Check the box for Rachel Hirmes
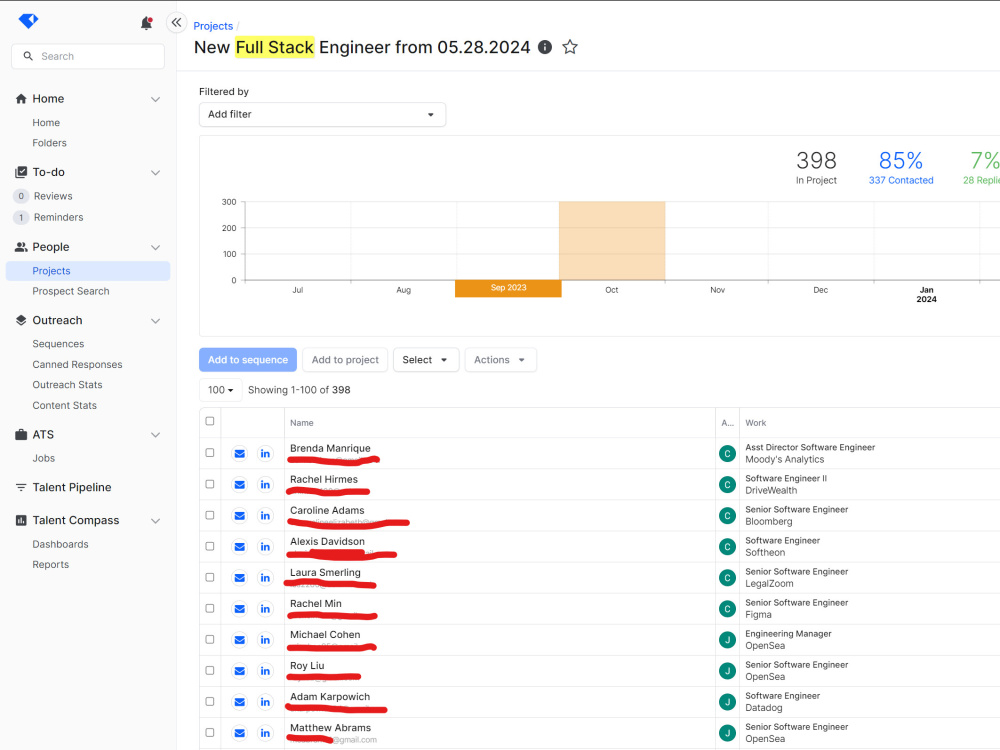1000x750 pixels. click(210, 484)
